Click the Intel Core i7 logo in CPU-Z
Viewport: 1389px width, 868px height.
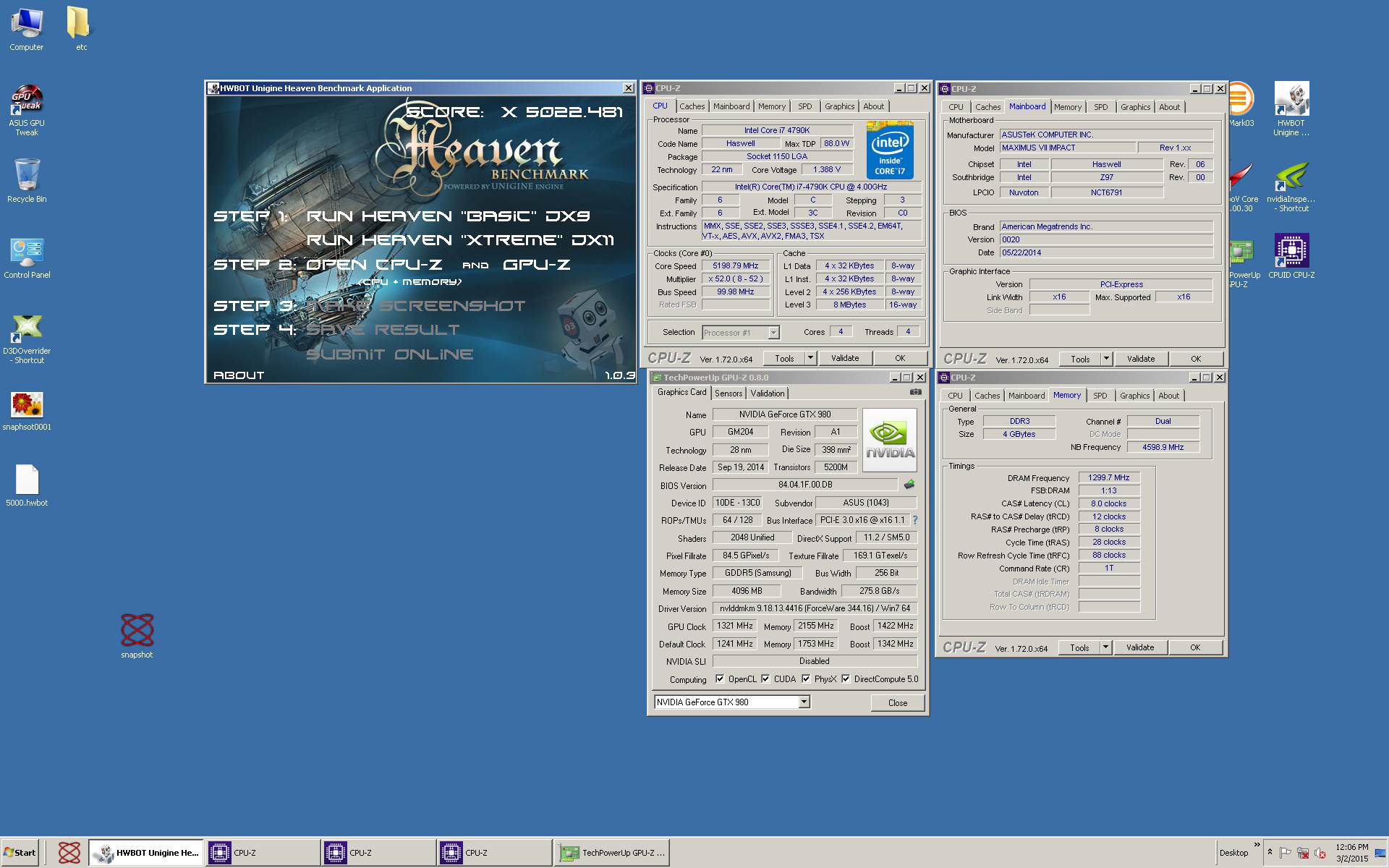890,150
